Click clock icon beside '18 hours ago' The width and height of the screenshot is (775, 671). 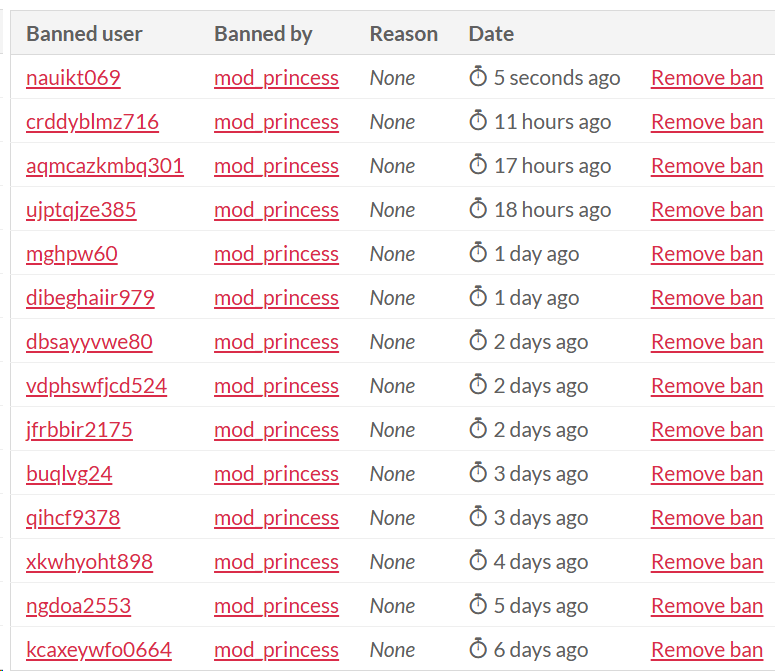tap(478, 209)
